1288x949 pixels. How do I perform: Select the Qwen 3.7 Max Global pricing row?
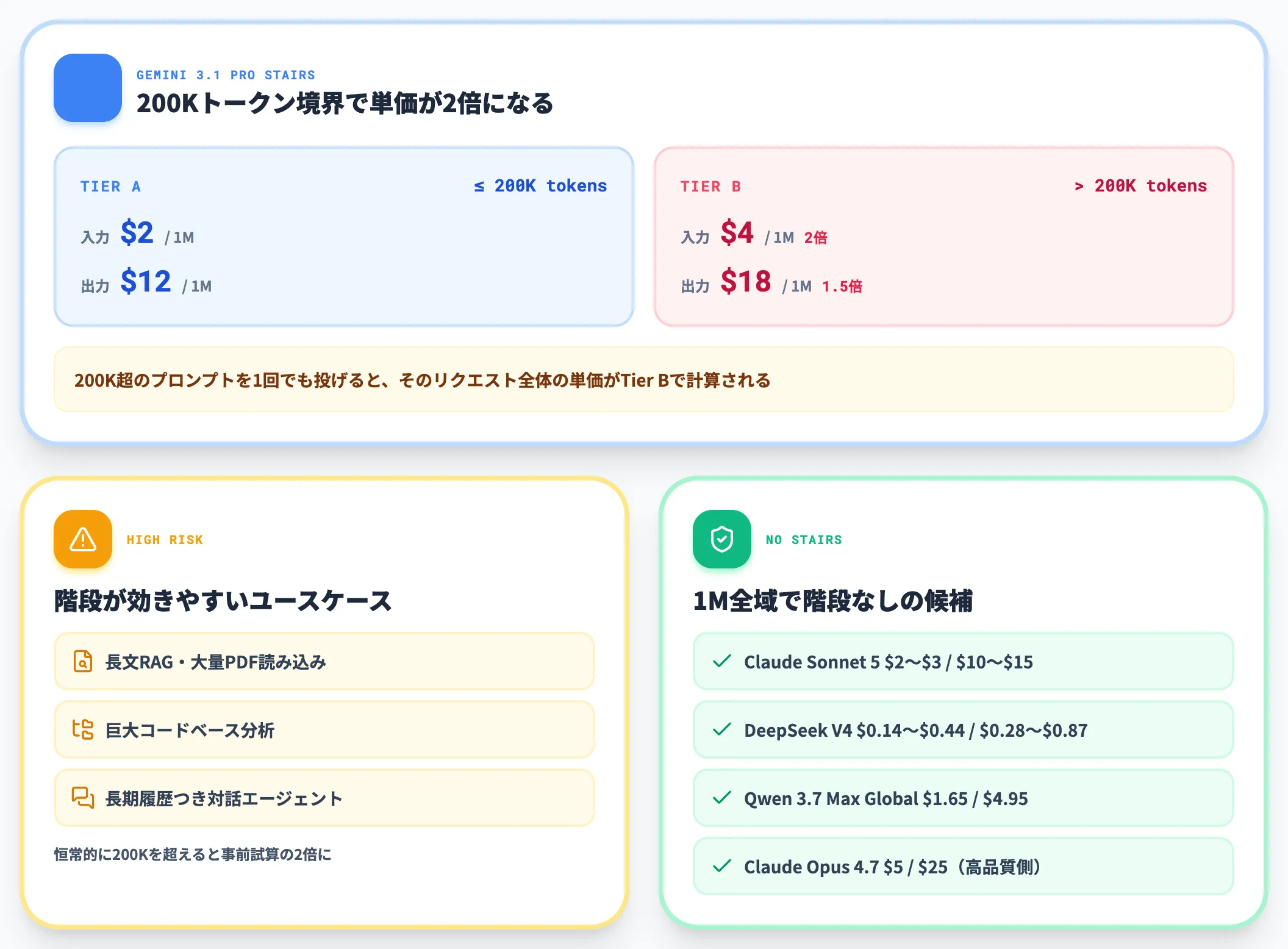[x=963, y=798]
